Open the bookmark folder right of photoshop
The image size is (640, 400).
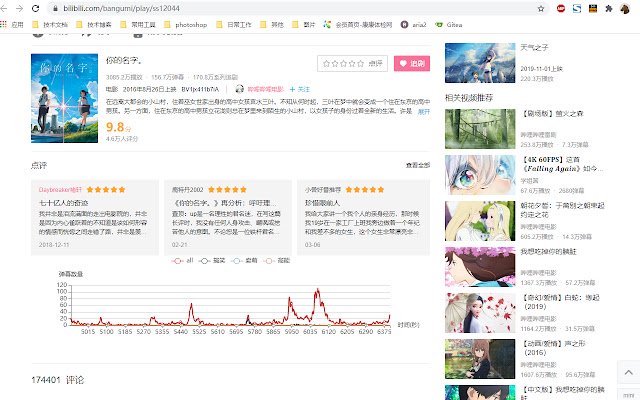pos(234,24)
